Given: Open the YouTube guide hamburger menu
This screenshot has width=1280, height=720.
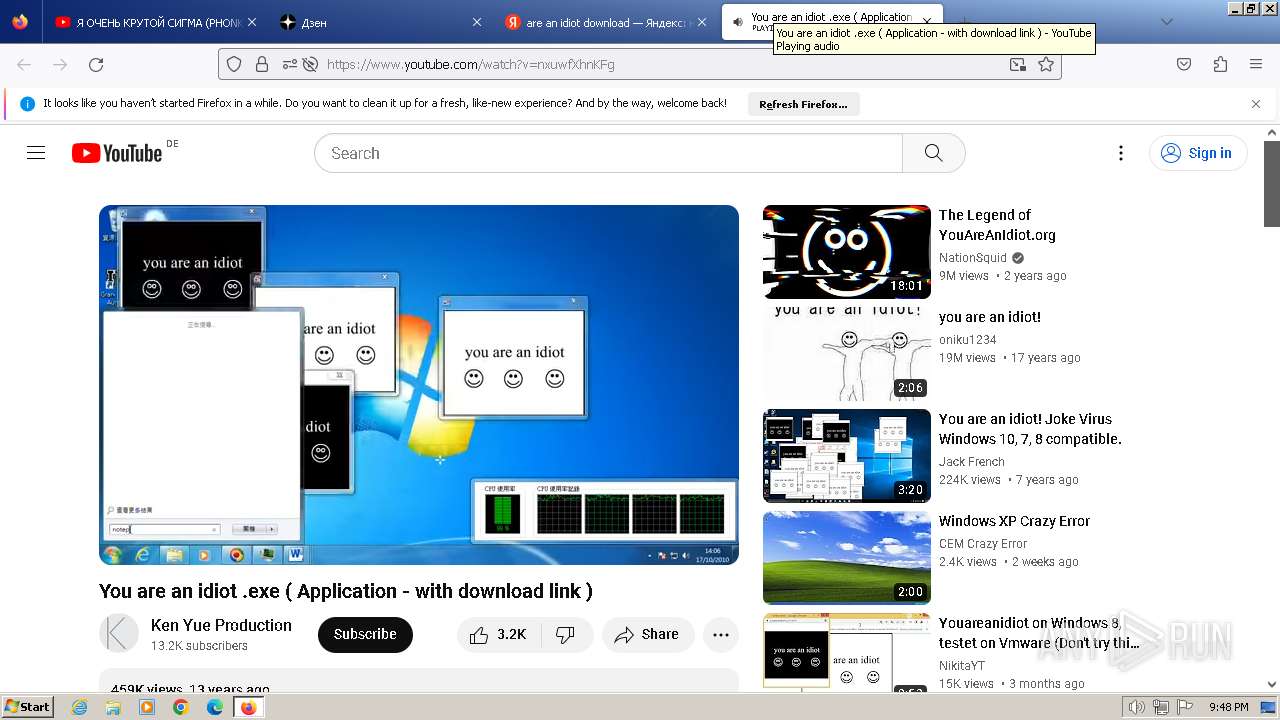Looking at the screenshot, I should [x=36, y=153].
